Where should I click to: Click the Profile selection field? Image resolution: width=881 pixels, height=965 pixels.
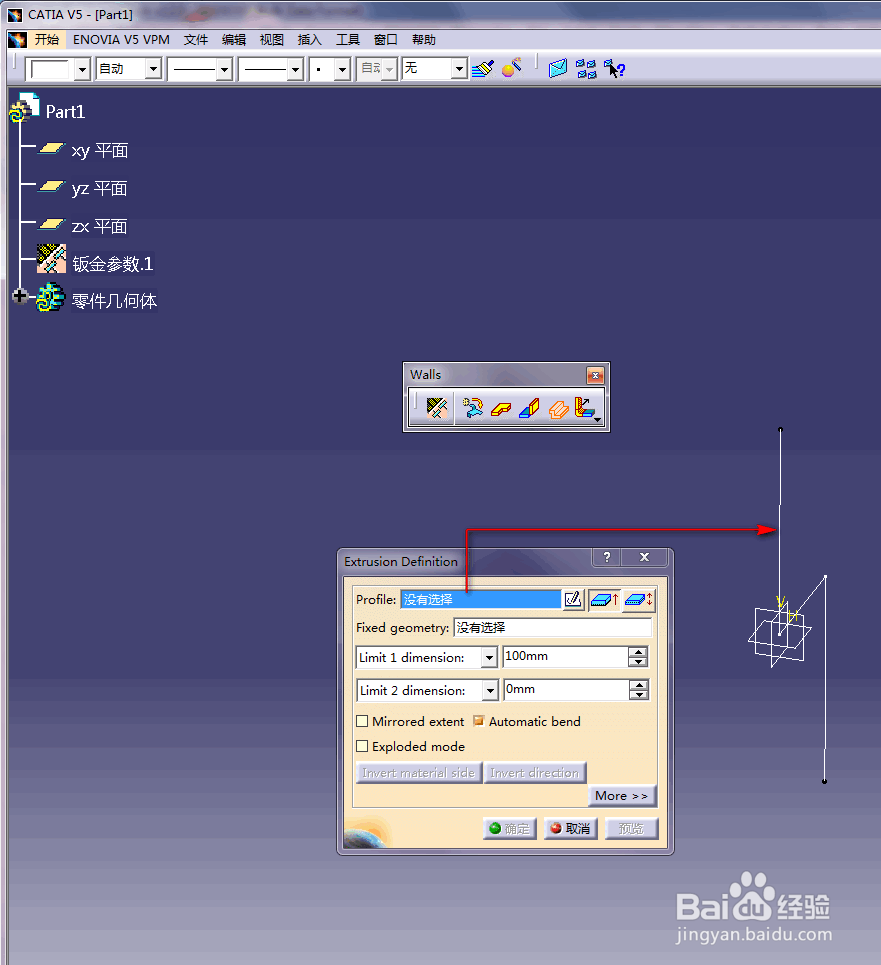[480, 599]
